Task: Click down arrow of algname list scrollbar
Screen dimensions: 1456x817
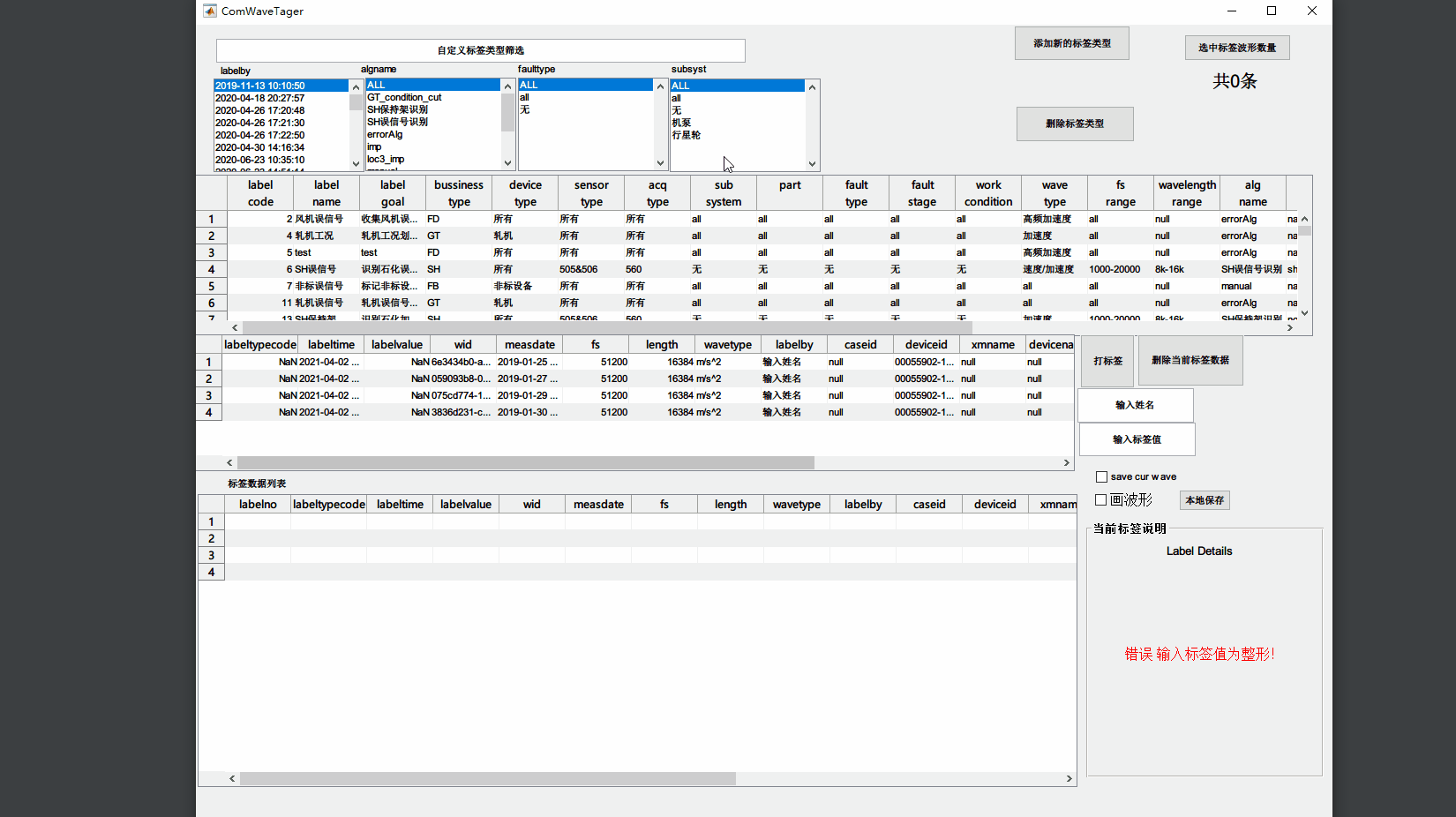Action: [x=507, y=162]
